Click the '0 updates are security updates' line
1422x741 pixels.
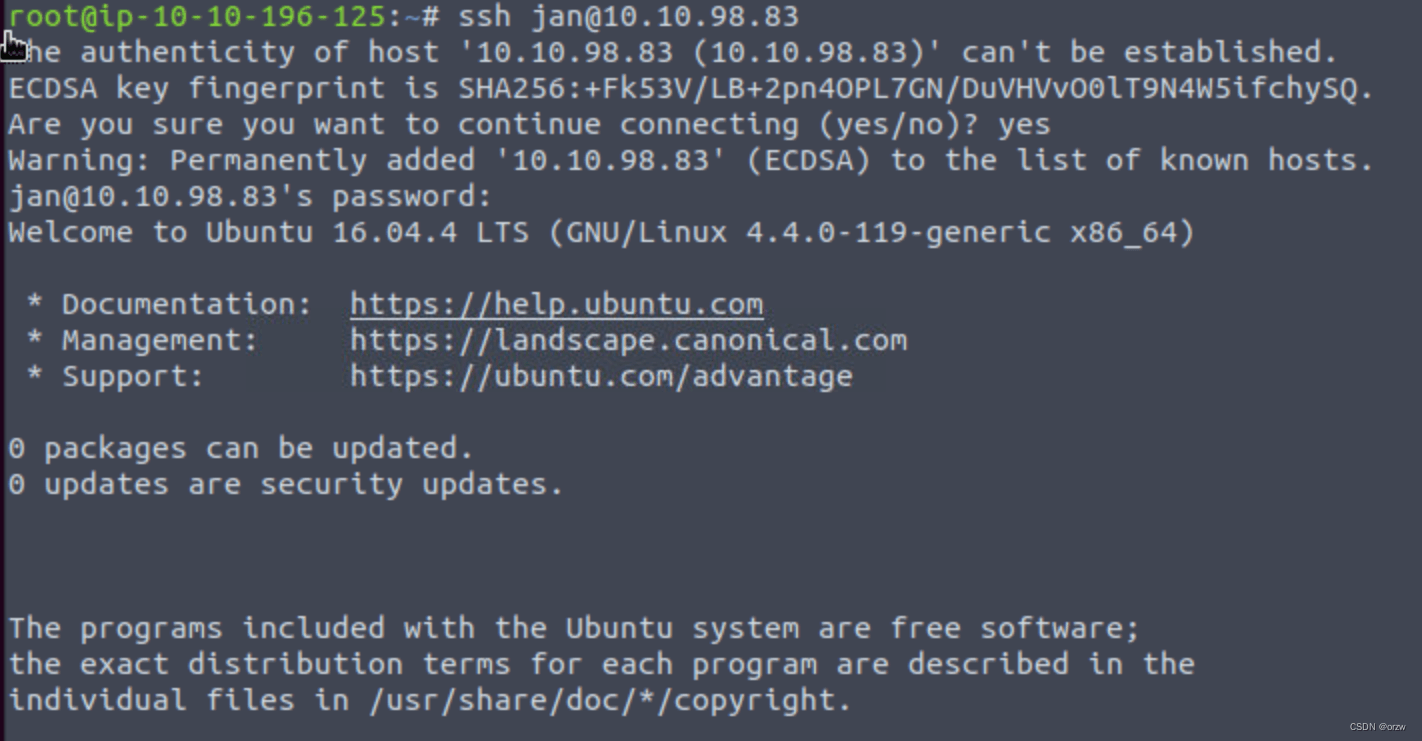point(286,485)
